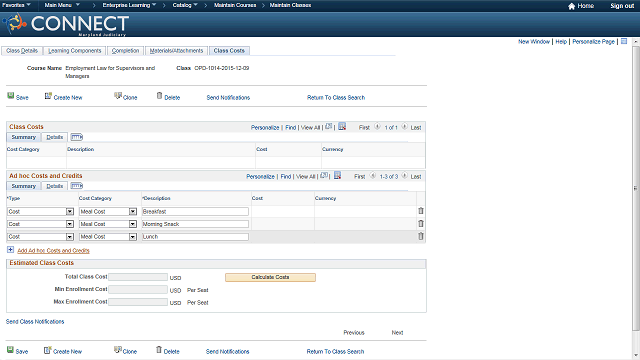Show all columns icon in Ad hoc Costs
This screenshot has width=640, height=360.
point(77,186)
